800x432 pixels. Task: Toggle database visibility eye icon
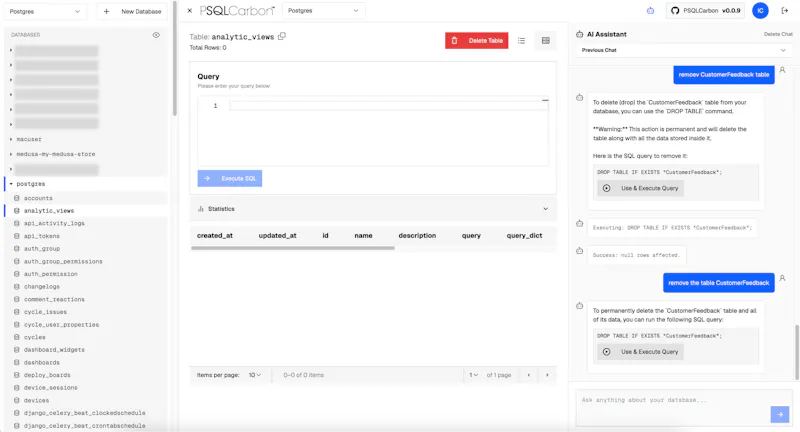(x=156, y=35)
